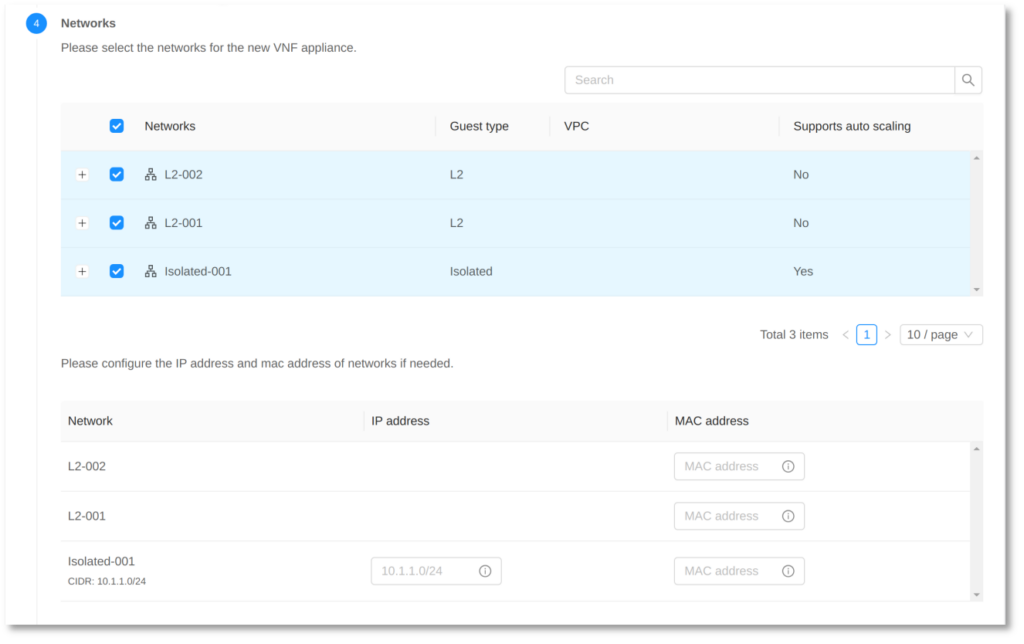Click the network icon beside L2-001
Image resolution: width=1024 pixels, height=644 pixels.
(x=151, y=223)
